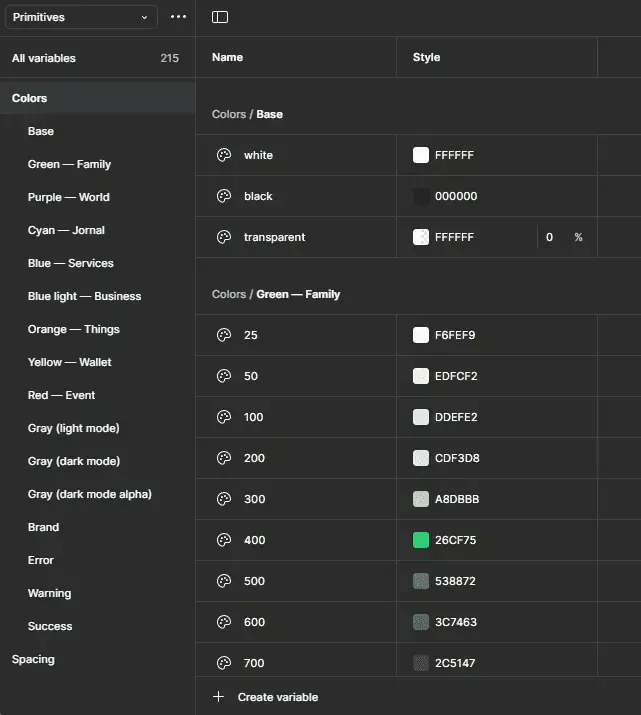Click the palette icon for Green 500

pyautogui.click(x=224, y=581)
